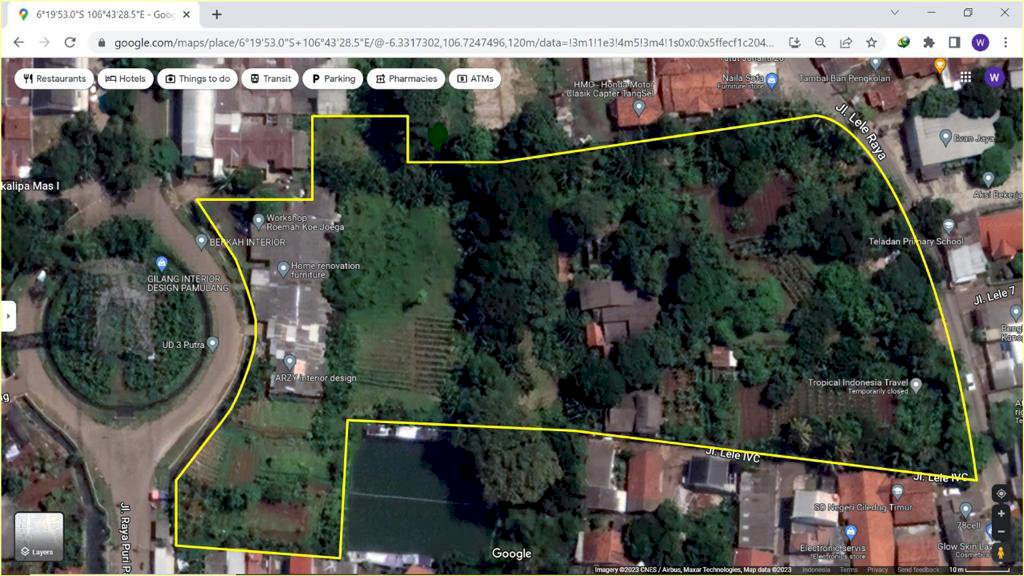Toggle the Pharmacies category chip
This screenshot has height=576, width=1024.
tap(405, 78)
